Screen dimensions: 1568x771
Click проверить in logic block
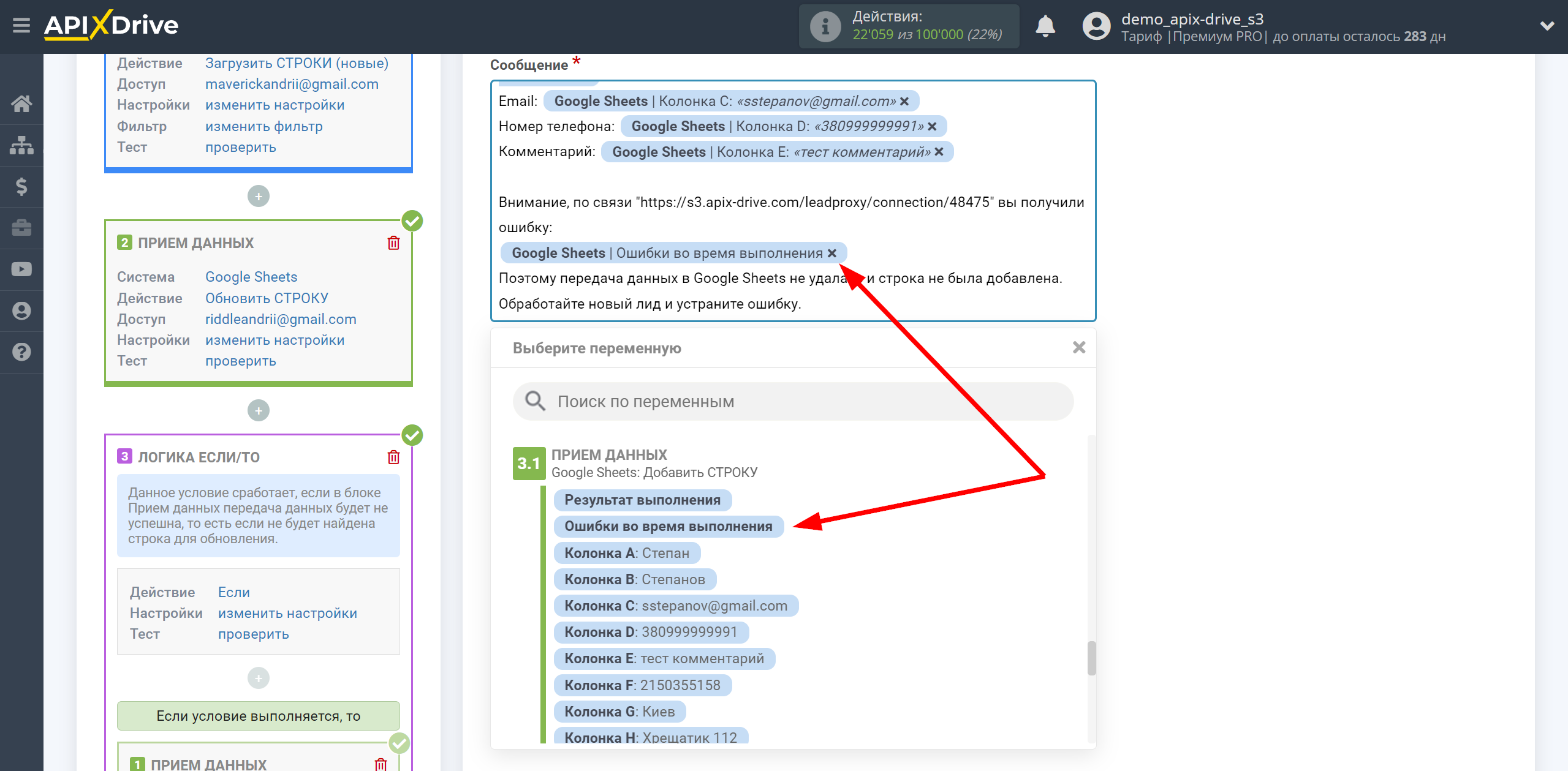[253, 634]
